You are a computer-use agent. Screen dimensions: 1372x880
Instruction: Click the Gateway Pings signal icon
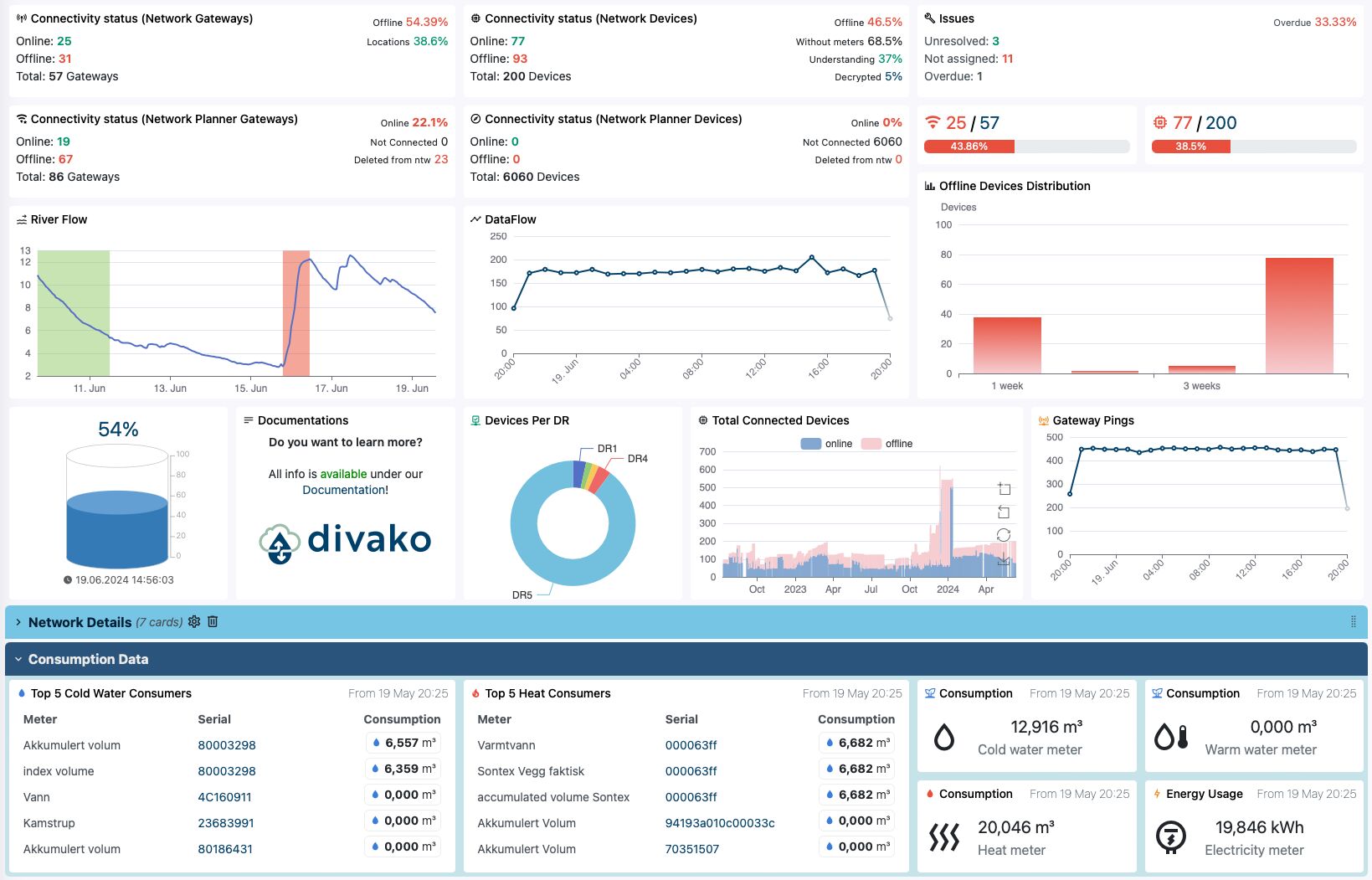[x=1044, y=420]
